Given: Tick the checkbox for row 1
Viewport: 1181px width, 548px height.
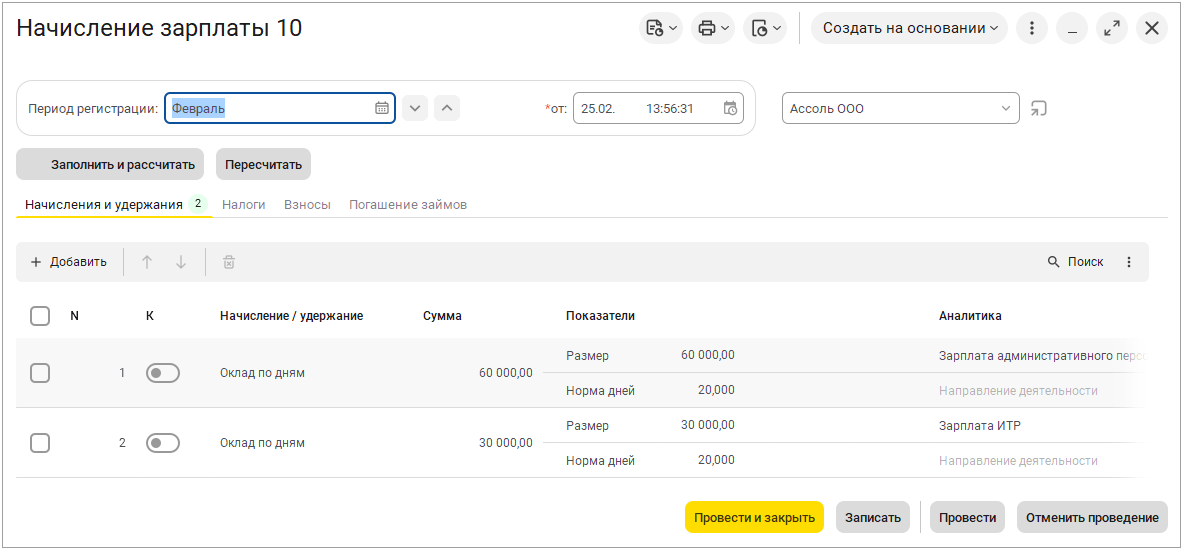Looking at the screenshot, I should [x=40, y=373].
